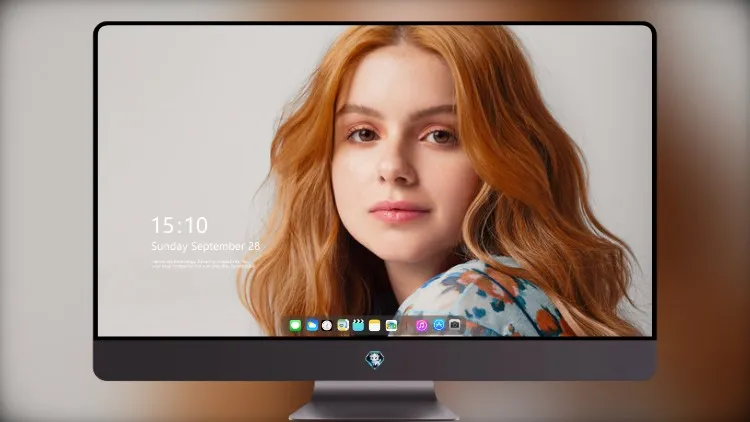Screen dimensions: 750x422
Task: Click the Sunday September 28 date
Action: (206, 246)
